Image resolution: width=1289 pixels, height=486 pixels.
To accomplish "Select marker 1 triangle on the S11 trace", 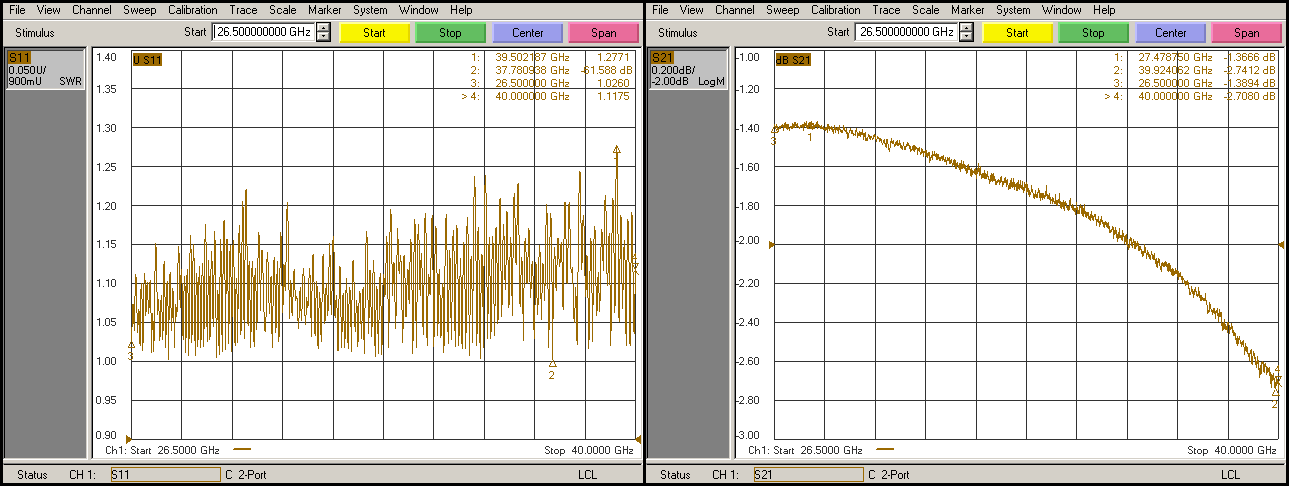I will [616, 151].
